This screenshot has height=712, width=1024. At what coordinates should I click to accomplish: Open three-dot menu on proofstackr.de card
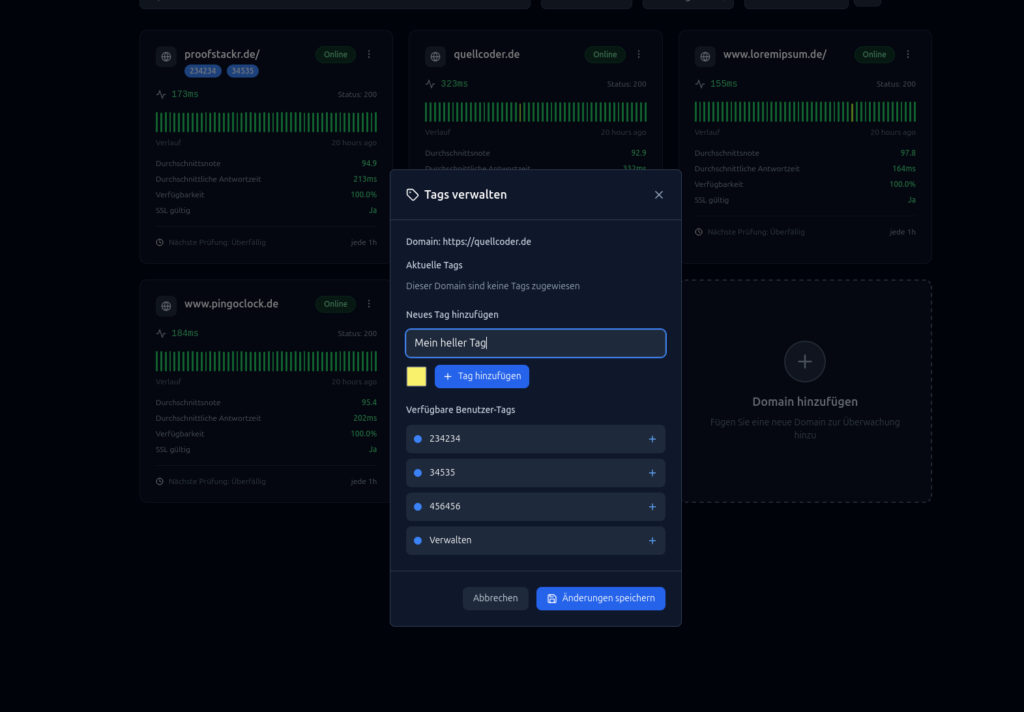click(x=369, y=55)
